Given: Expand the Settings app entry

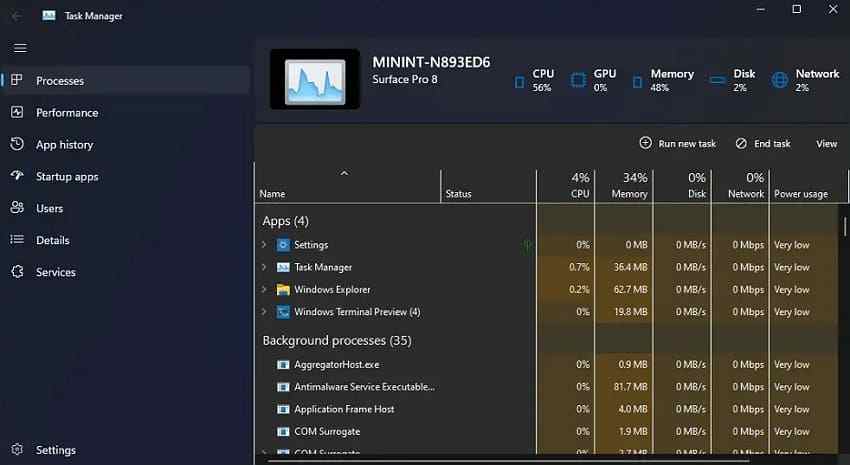Looking at the screenshot, I should tap(264, 245).
